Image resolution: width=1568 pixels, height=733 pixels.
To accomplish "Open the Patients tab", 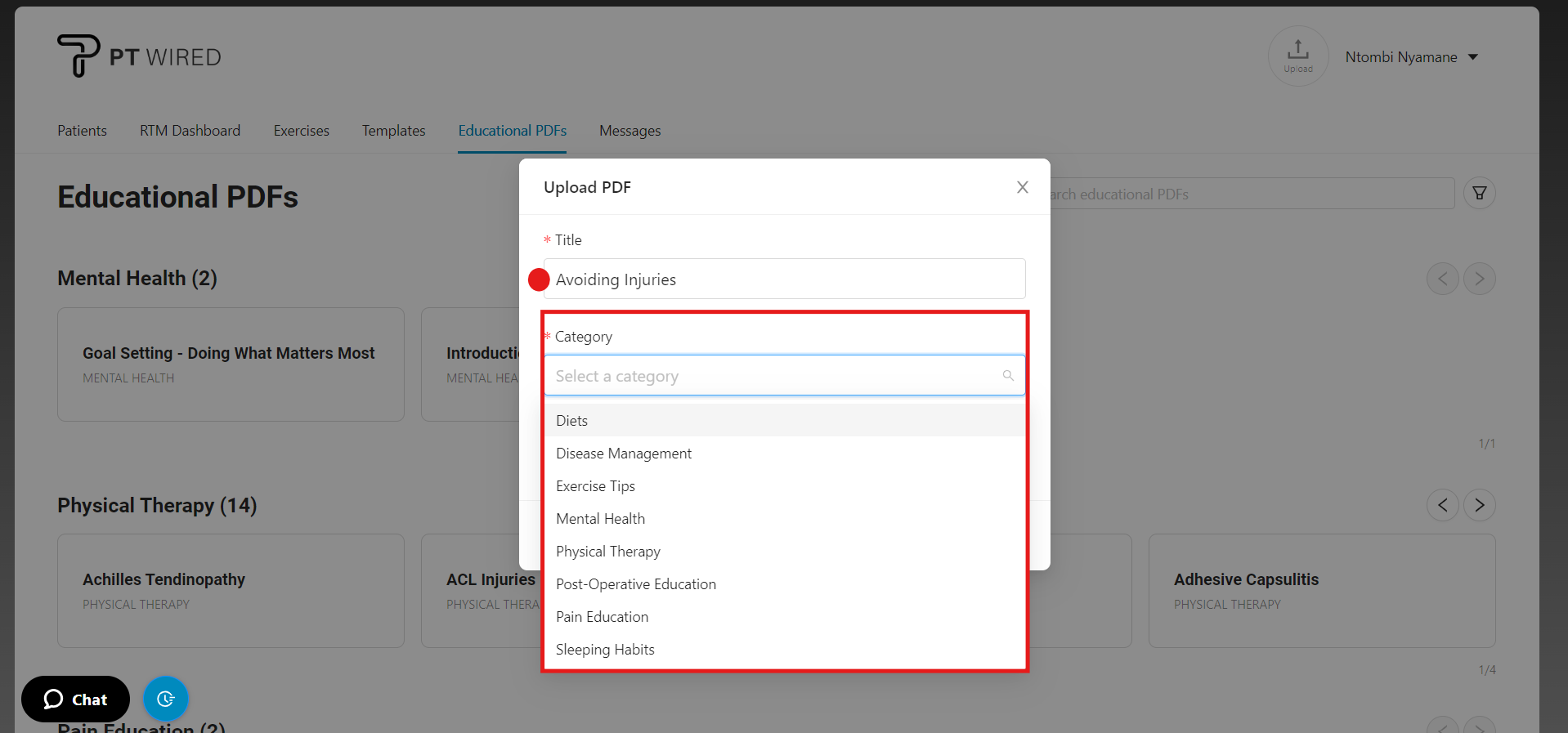I will tap(82, 131).
